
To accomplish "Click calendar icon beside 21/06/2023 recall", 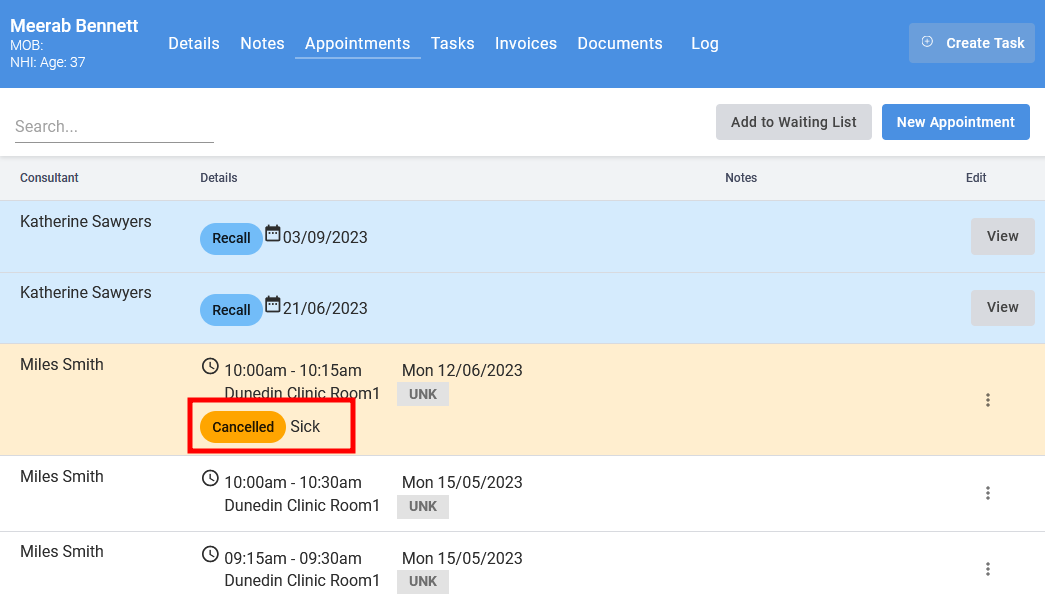I will coord(272,305).
